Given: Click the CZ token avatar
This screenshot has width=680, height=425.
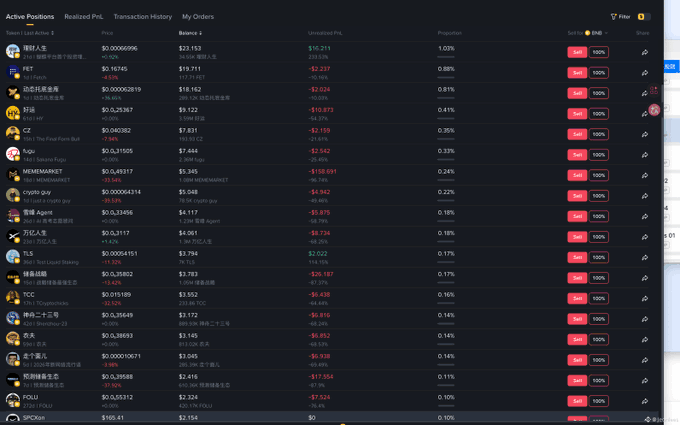Looking at the screenshot, I should (x=13, y=133).
